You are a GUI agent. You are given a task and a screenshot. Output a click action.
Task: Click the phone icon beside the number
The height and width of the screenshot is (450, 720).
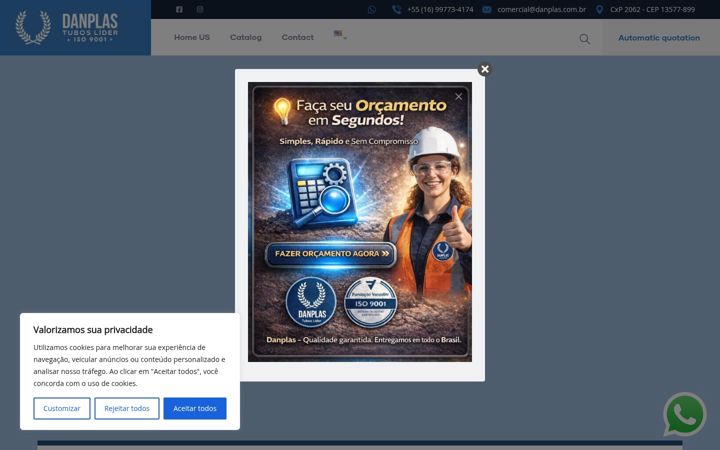click(396, 10)
